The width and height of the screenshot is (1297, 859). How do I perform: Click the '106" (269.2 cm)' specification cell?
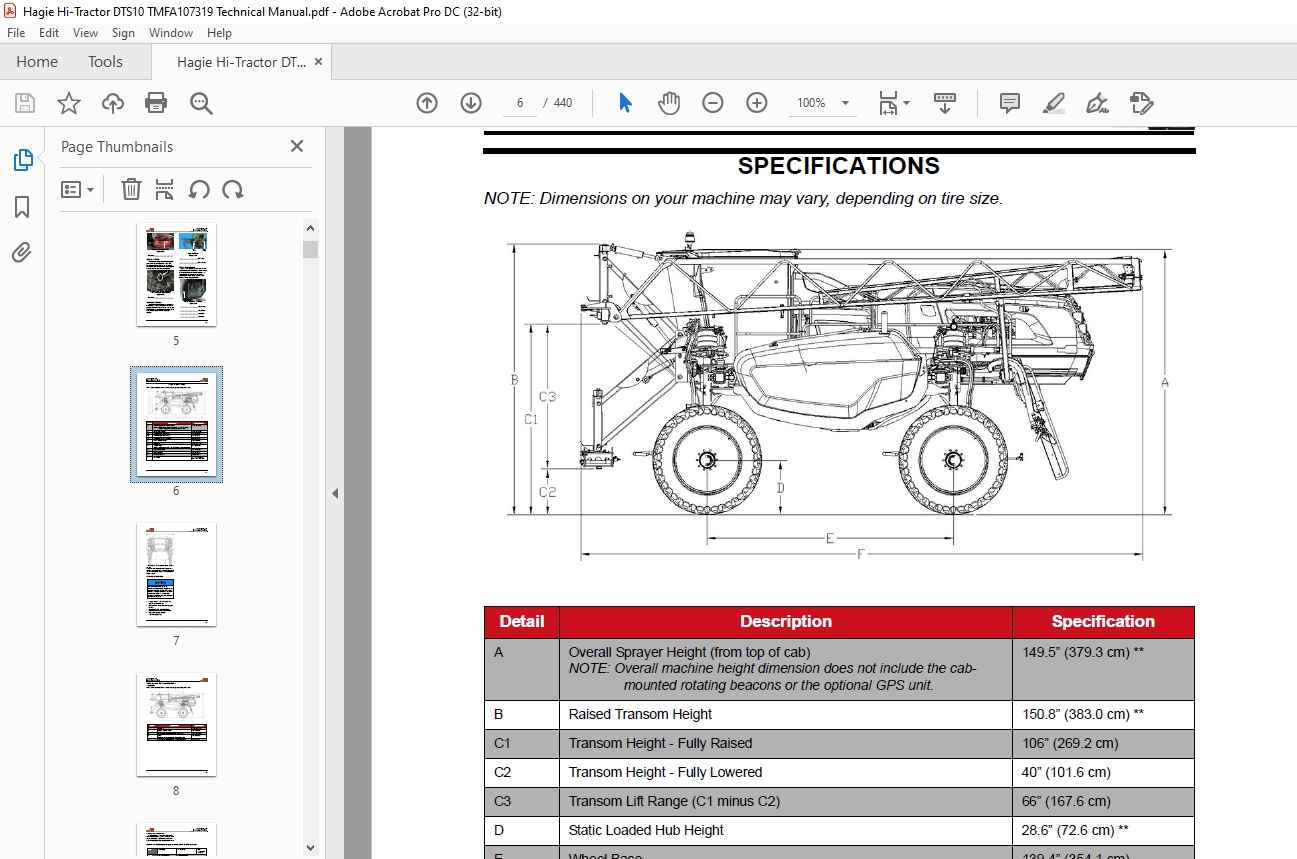(1103, 744)
